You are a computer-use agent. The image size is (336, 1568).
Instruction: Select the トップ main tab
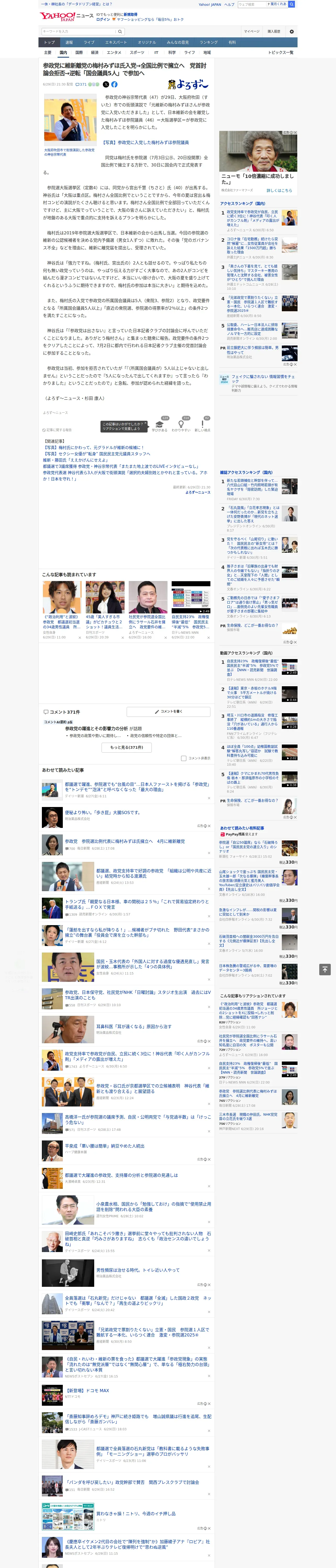coord(49,43)
